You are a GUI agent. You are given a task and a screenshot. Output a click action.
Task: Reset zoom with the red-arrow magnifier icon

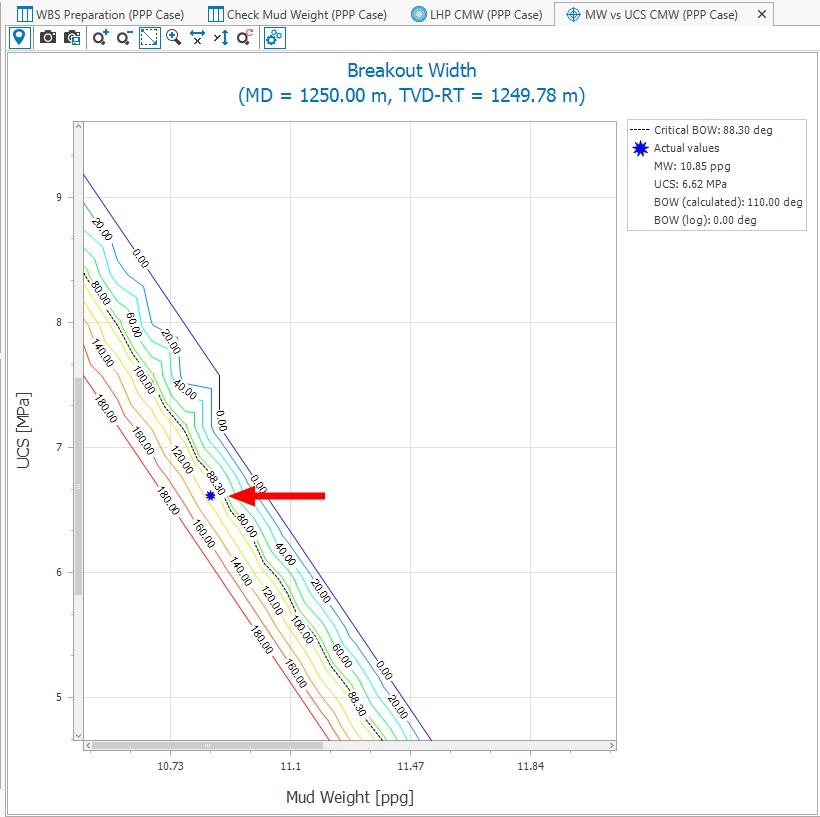click(245, 38)
